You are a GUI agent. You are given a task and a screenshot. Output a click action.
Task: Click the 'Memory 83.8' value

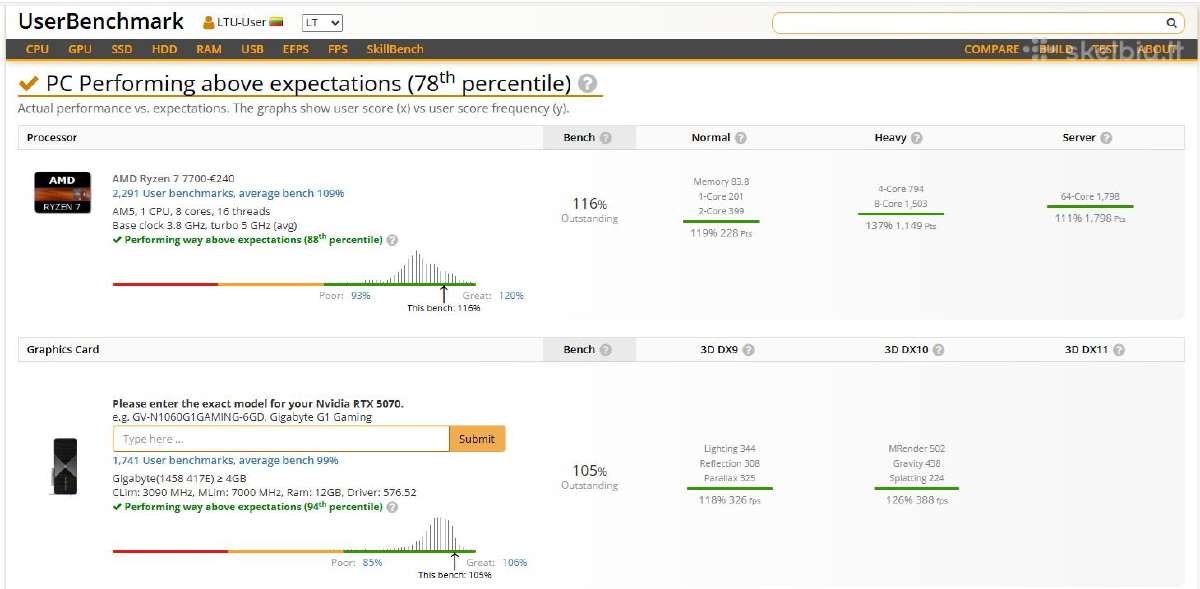[x=721, y=182]
